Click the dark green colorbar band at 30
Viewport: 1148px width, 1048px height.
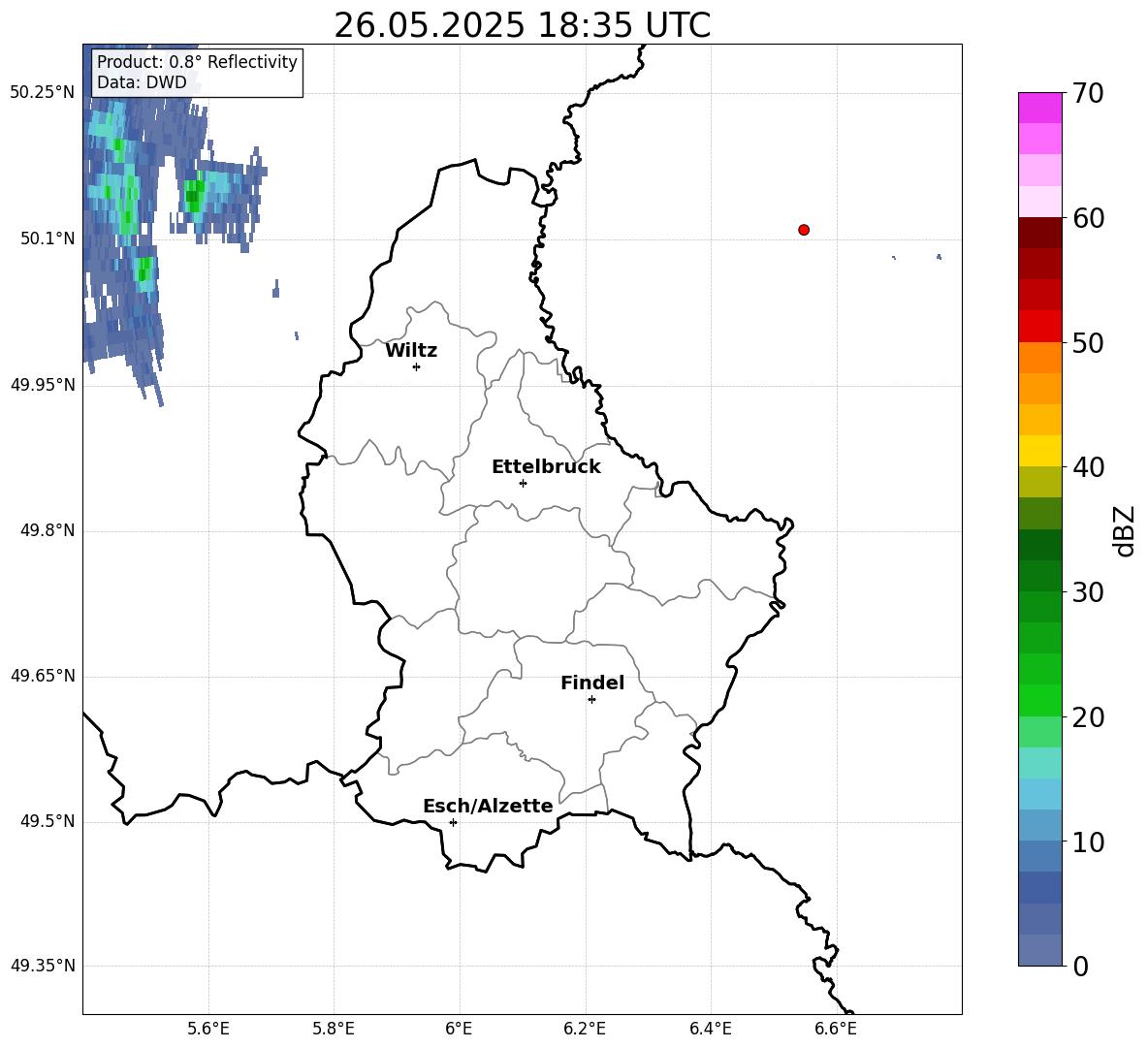click(x=1039, y=576)
